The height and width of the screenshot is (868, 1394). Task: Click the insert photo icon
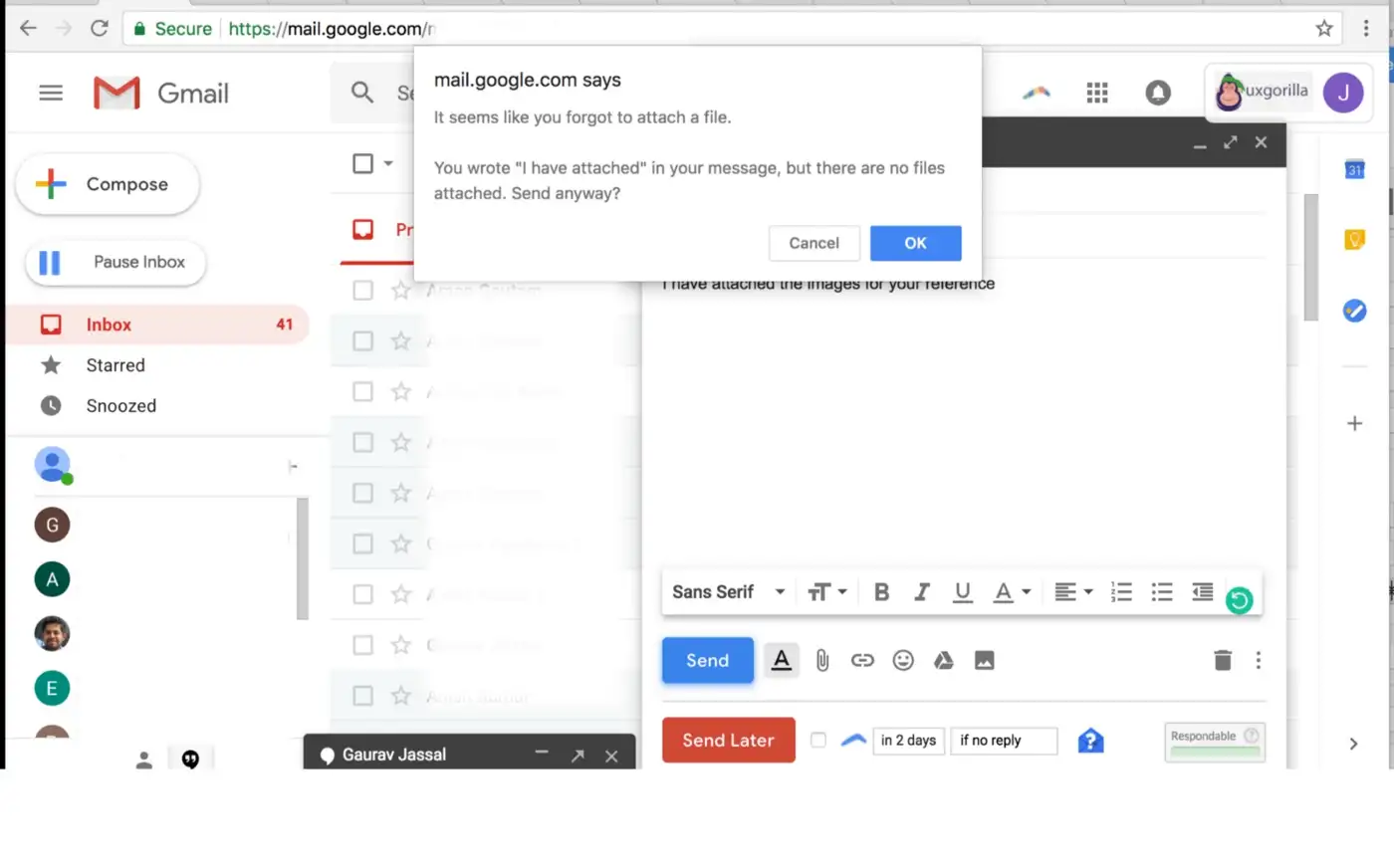pyautogui.click(x=985, y=661)
